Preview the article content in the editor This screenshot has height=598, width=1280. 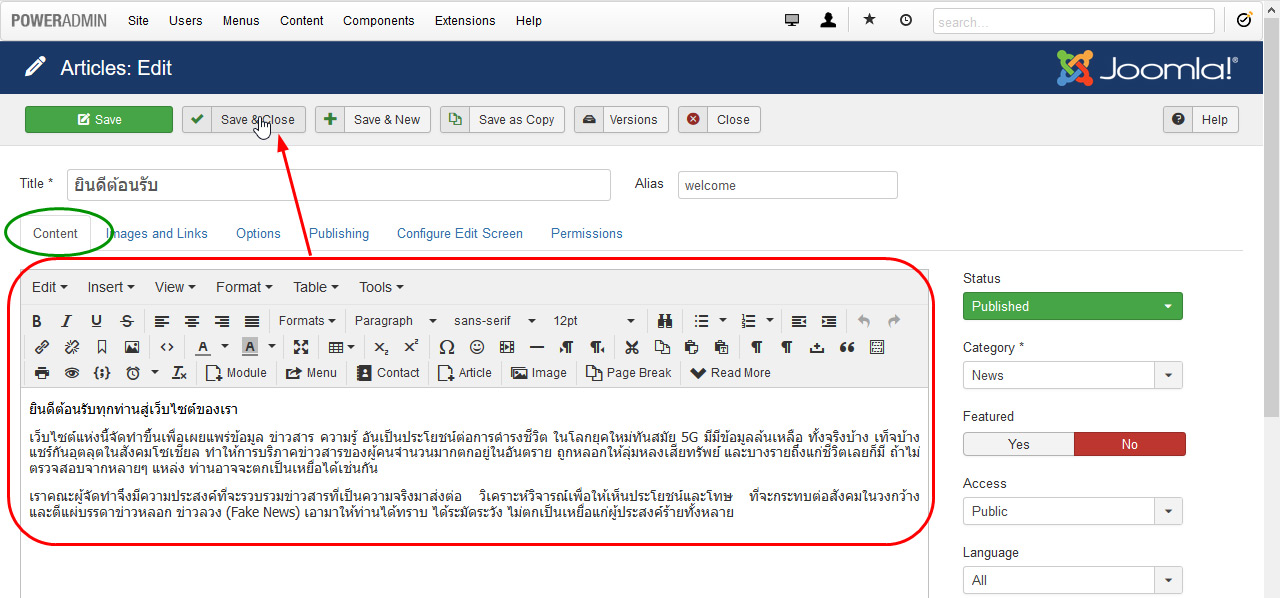pos(70,372)
